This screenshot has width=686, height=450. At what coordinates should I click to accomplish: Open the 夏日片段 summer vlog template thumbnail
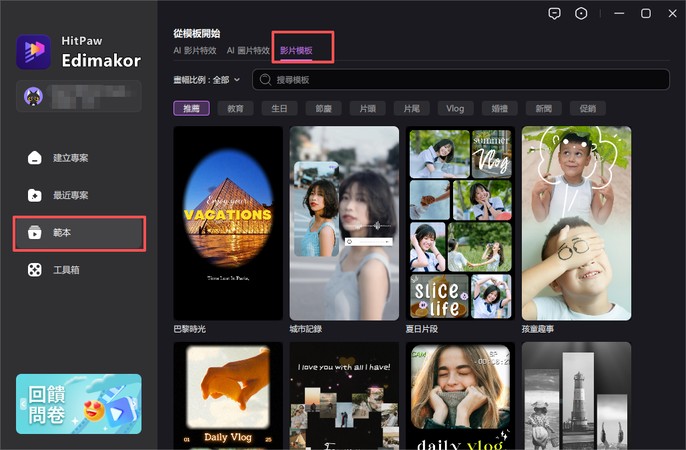(x=460, y=223)
